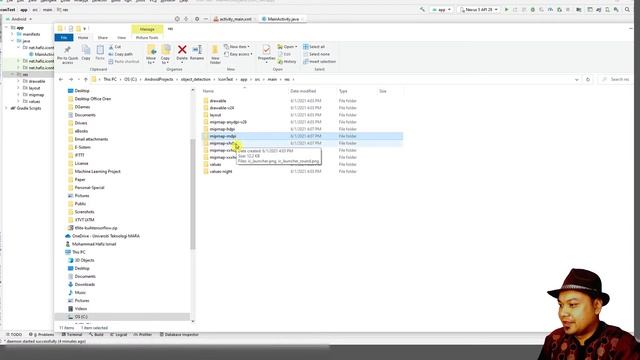The height and width of the screenshot is (360, 640).
Task: Click Machine Learning Project in navigation pane
Action: pyautogui.click(x=97, y=171)
